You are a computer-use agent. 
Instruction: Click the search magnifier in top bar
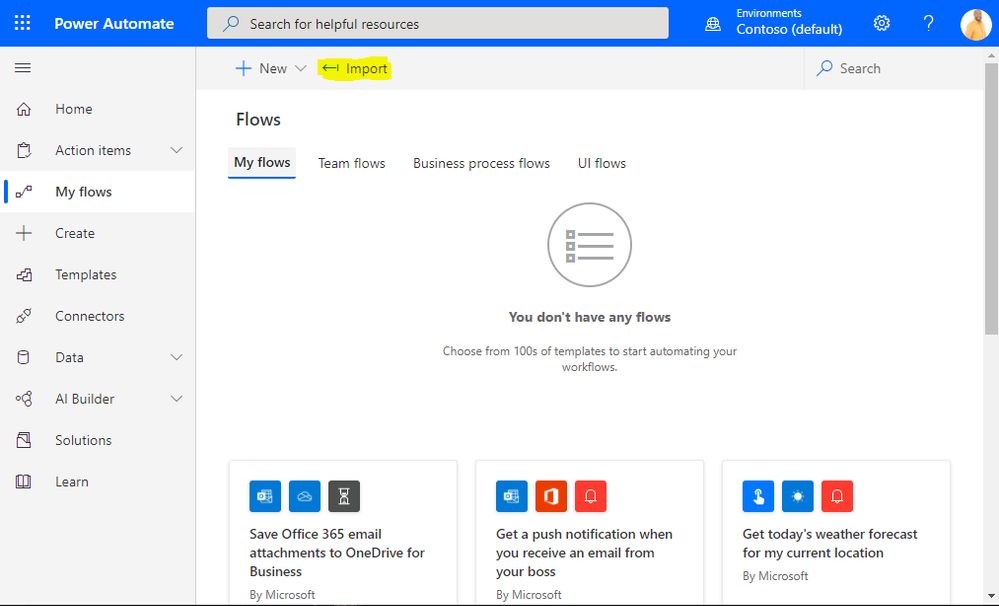pyautogui.click(x=231, y=24)
